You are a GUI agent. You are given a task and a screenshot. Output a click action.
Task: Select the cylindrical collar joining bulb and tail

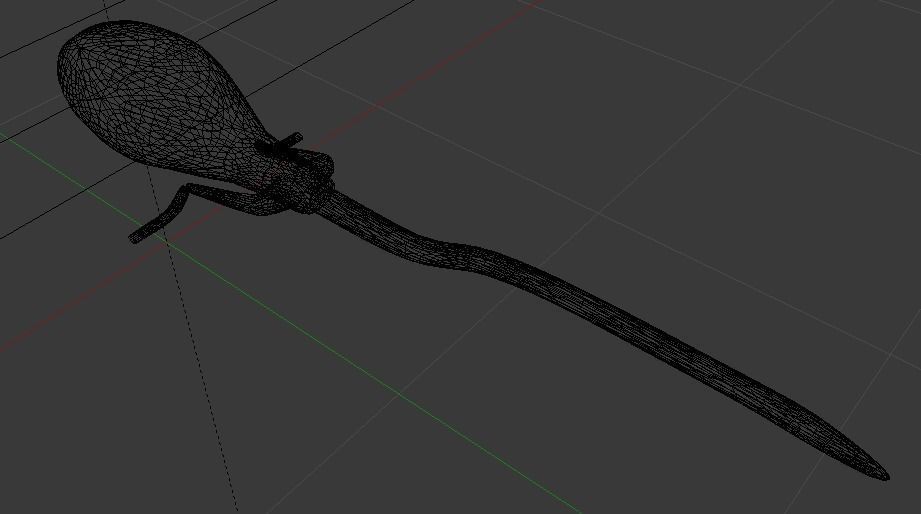click(305, 179)
